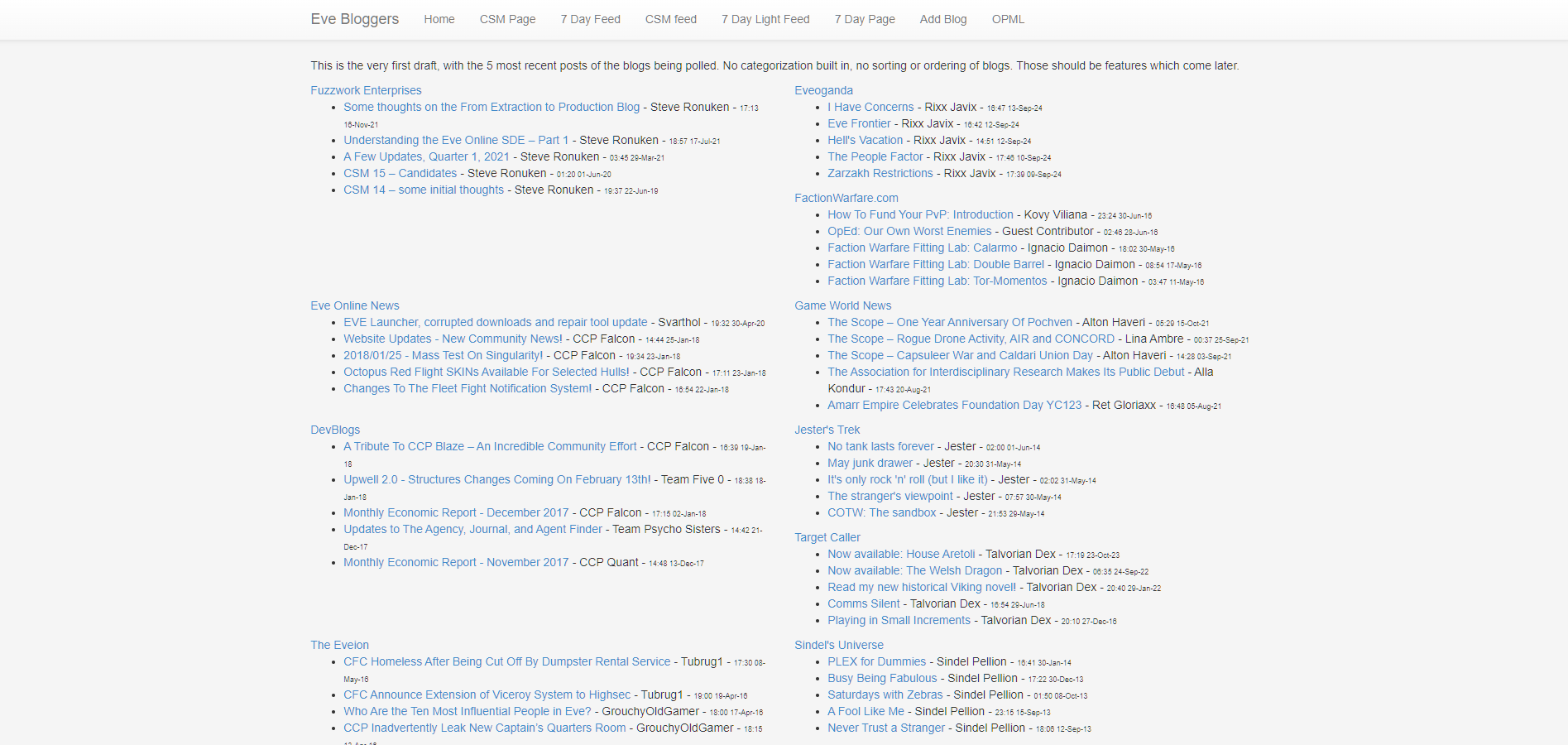Viewport: 1568px width, 745px height.
Task: Navigate to 7 Day Page
Action: (x=865, y=19)
